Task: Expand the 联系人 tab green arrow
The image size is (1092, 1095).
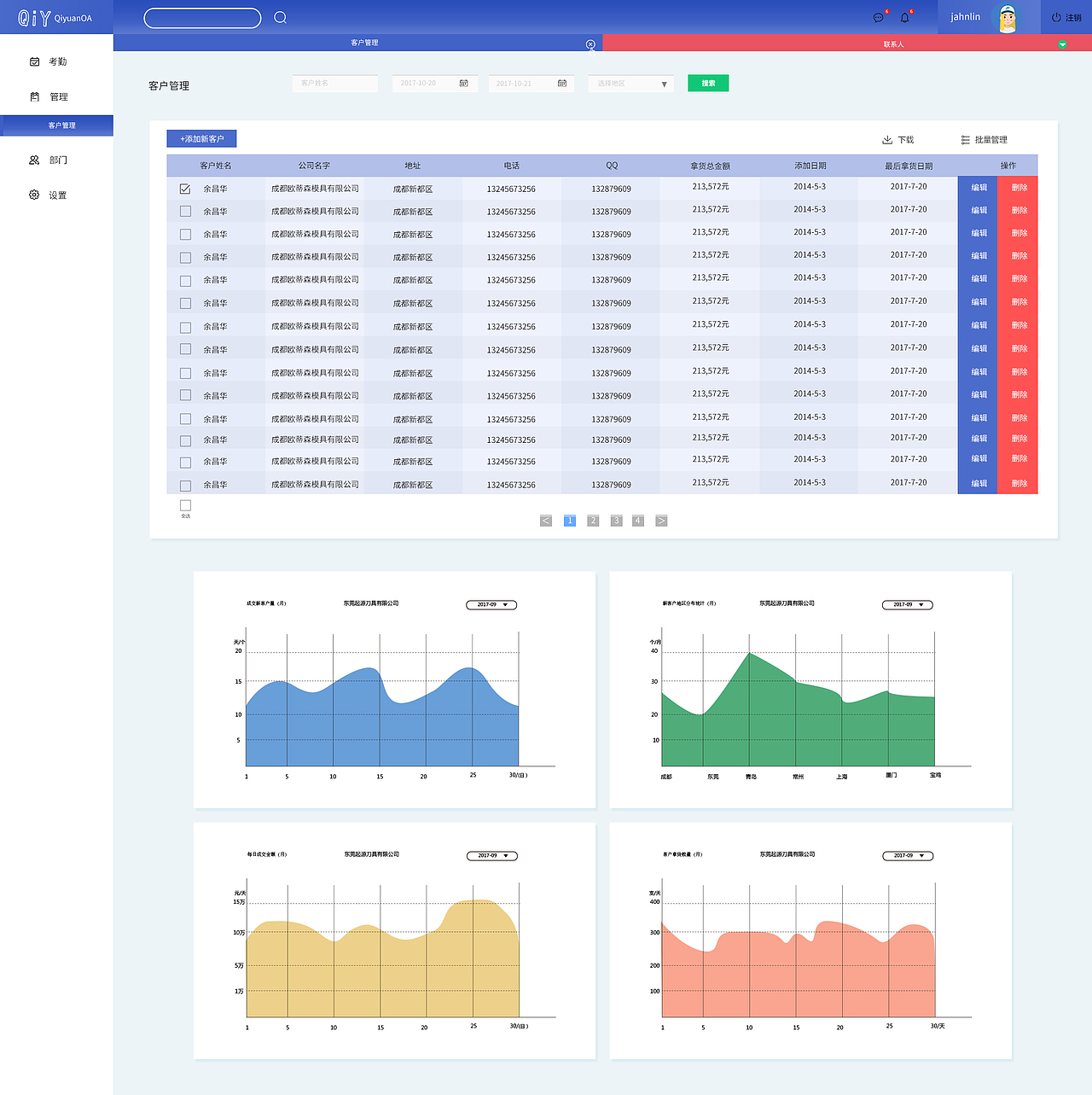Action: (x=1062, y=44)
